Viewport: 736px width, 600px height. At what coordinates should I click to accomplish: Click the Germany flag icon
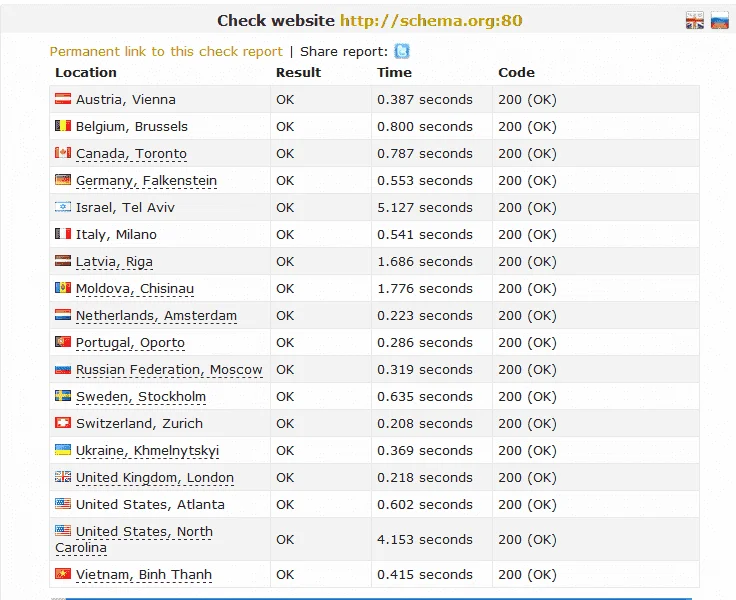click(x=63, y=180)
